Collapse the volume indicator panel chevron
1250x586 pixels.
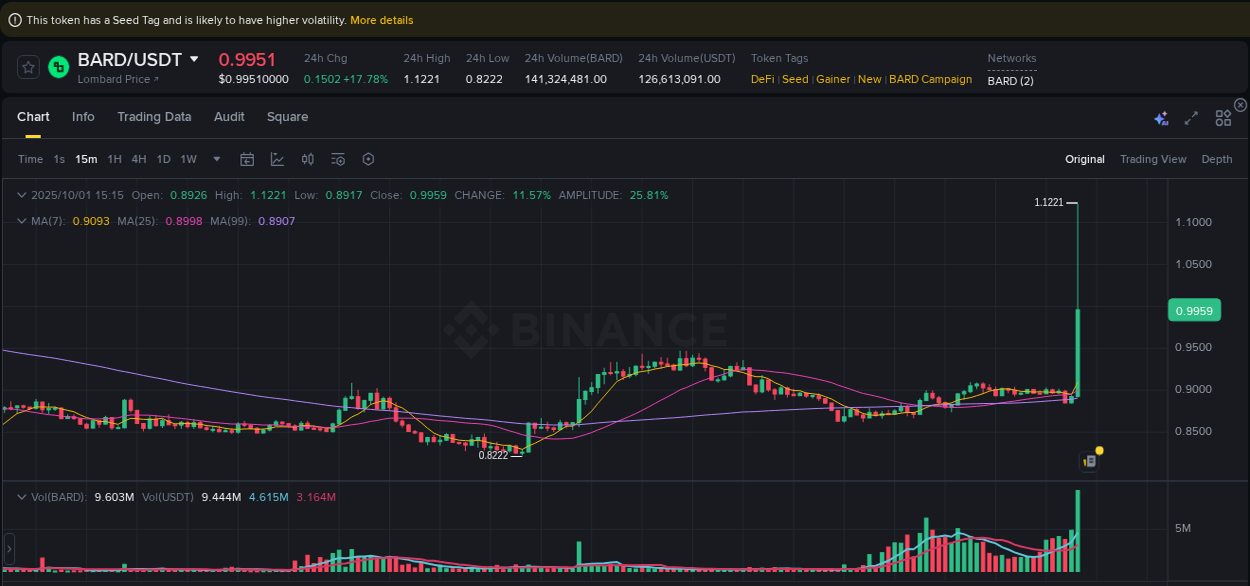tap(22, 496)
